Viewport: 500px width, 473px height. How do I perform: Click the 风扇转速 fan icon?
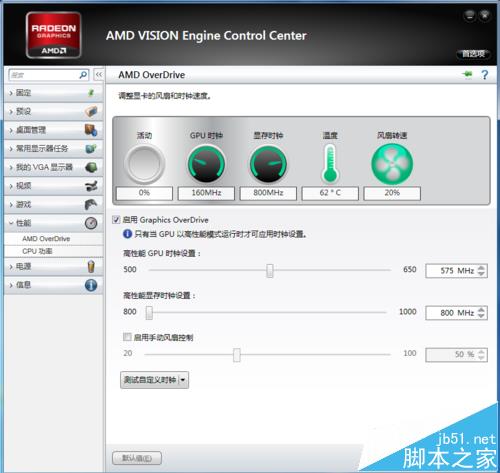point(392,164)
